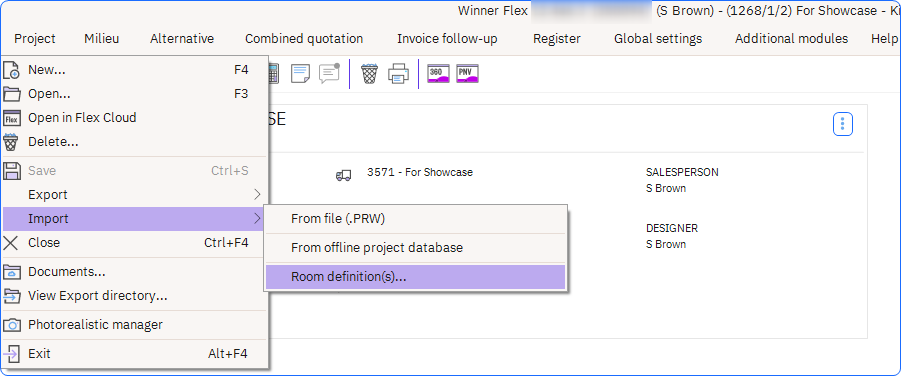Select From file (.PRW) import
Viewport: 901px width, 376px height.
415,218
